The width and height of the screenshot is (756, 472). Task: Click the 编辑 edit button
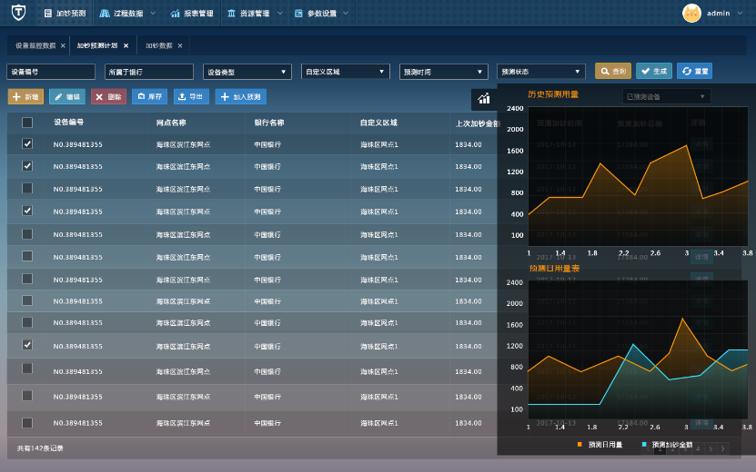coord(68,97)
